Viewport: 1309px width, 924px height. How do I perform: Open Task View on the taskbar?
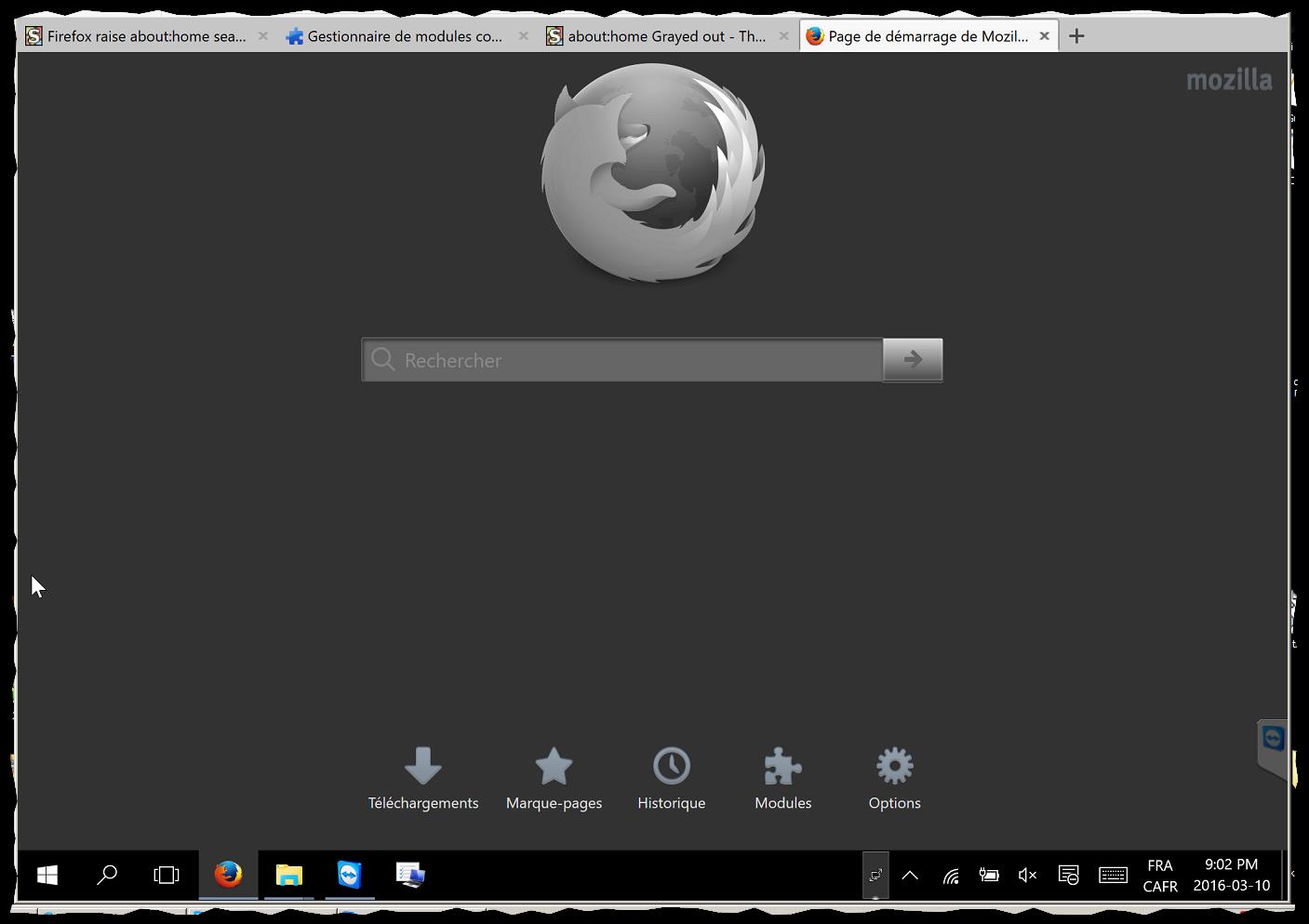point(167,875)
